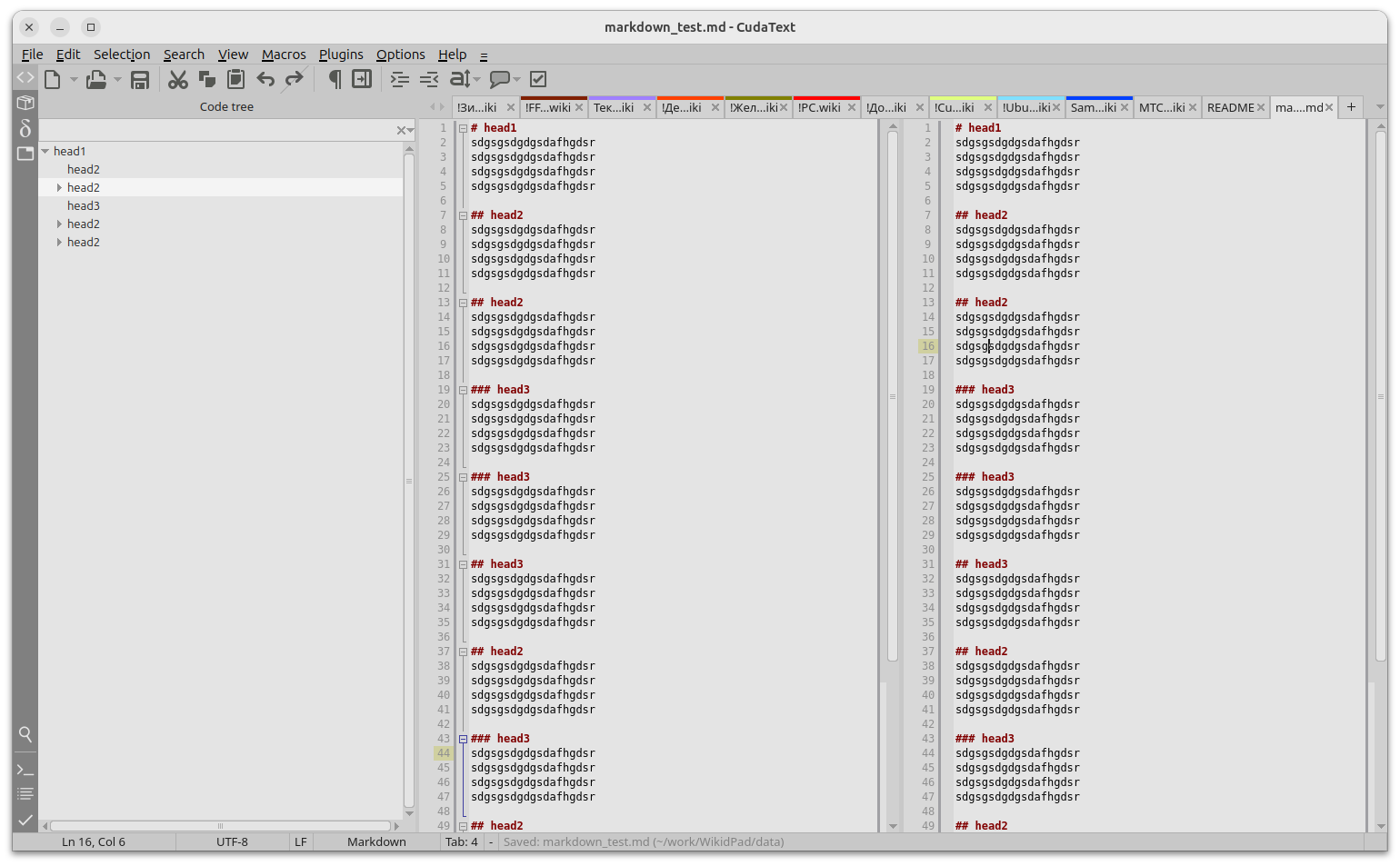Screen dimensions: 1400x866
Task: Toggle unprinted characters pilcrow icon
Action: click(335, 80)
